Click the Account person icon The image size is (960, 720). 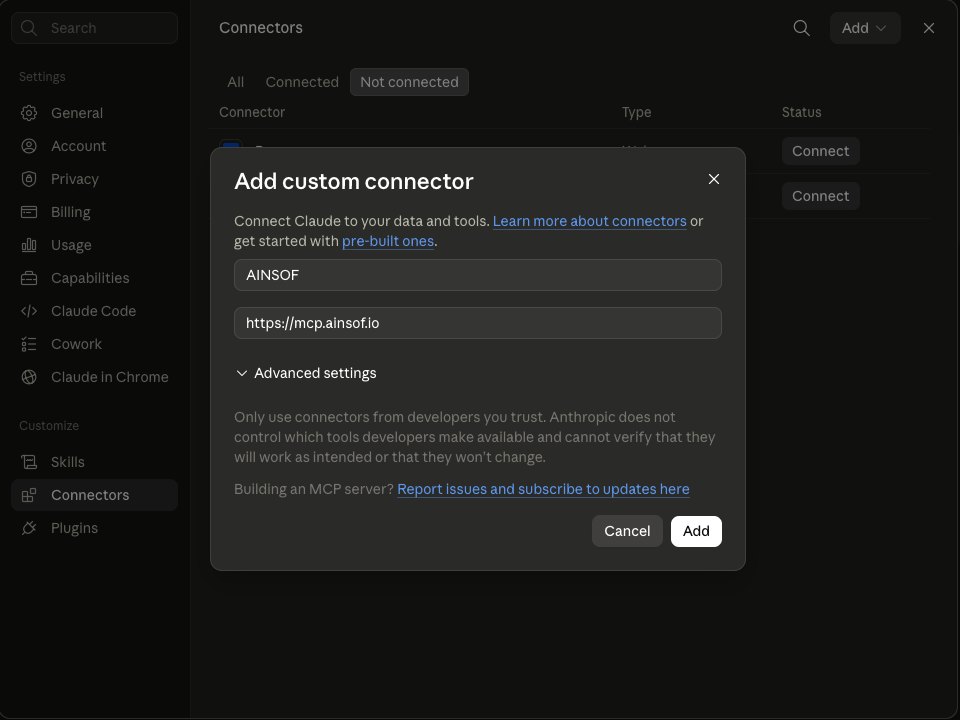tap(29, 146)
